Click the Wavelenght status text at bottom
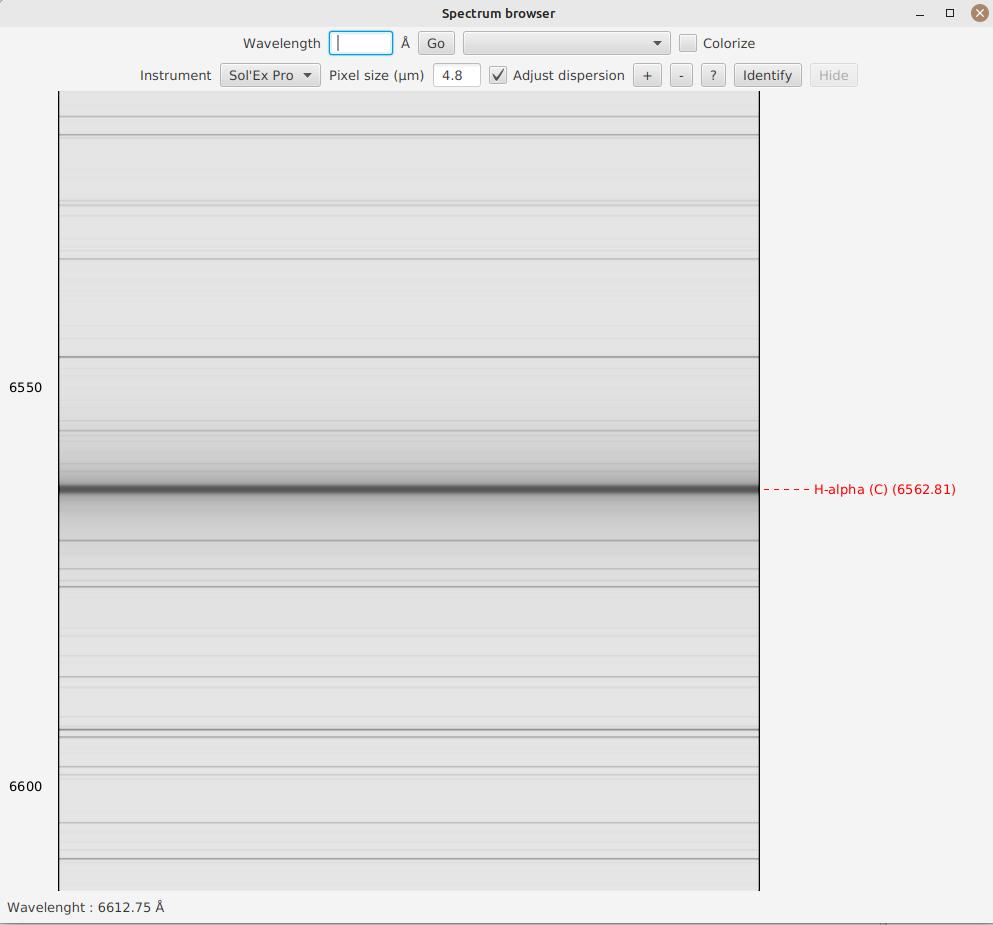 point(86,907)
